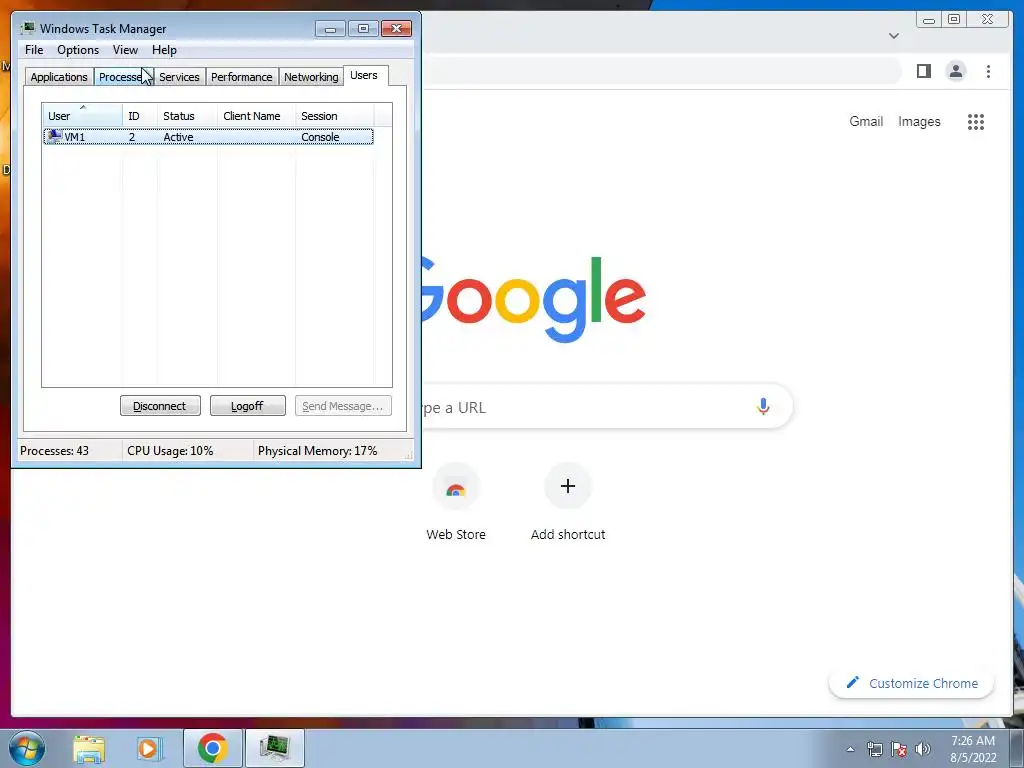Click the Add shortcut plus icon

click(568, 487)
